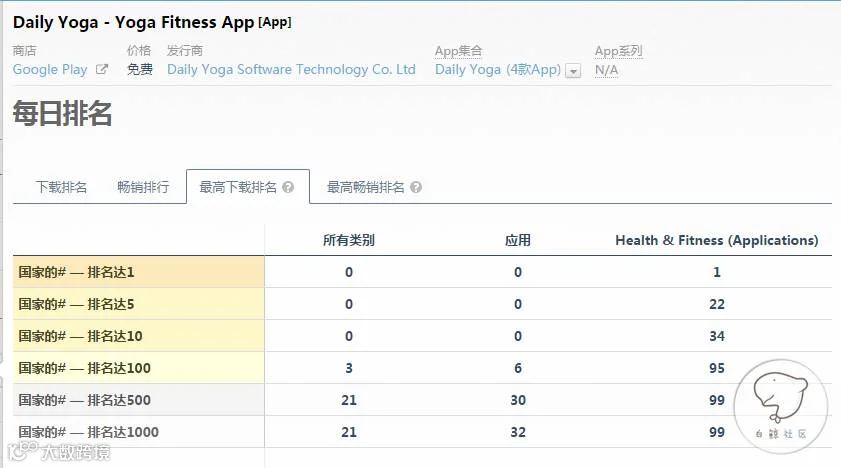Click 所有类别 value 21 in 排名达500 row

point(349,400)
